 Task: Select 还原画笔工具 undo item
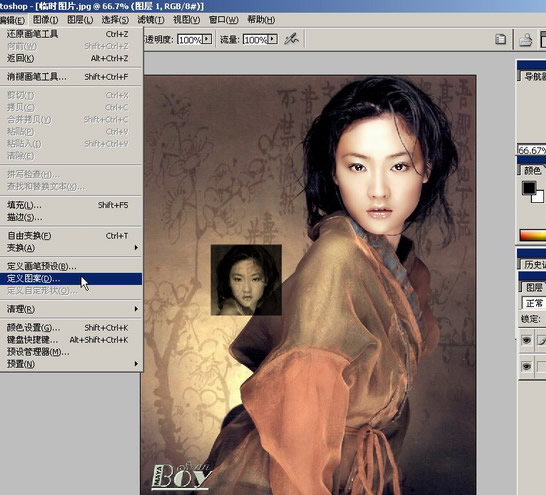[x=71, y=34]
